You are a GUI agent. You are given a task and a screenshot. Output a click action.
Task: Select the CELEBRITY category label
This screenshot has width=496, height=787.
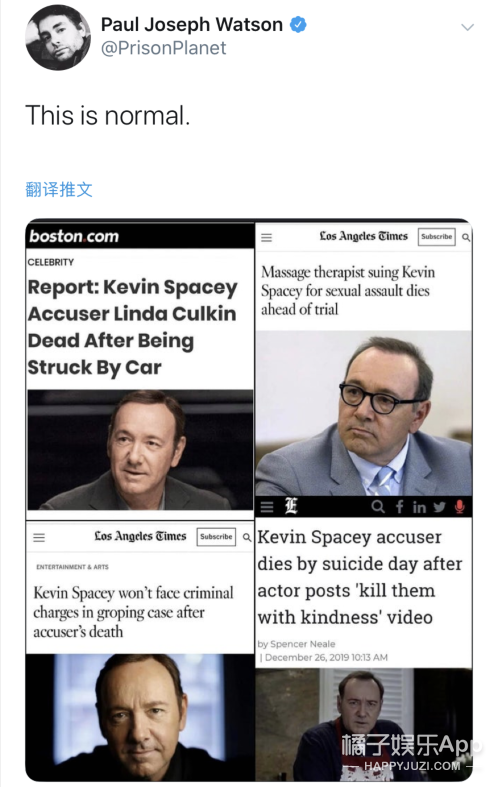point(51,262)
